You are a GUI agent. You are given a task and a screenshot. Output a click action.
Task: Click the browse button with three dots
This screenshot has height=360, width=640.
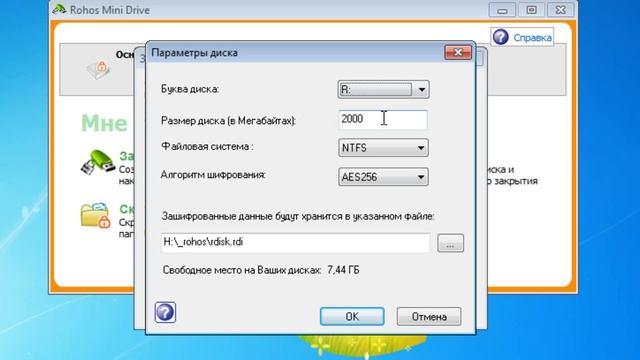pyautogui.click(x=450, y=243)
